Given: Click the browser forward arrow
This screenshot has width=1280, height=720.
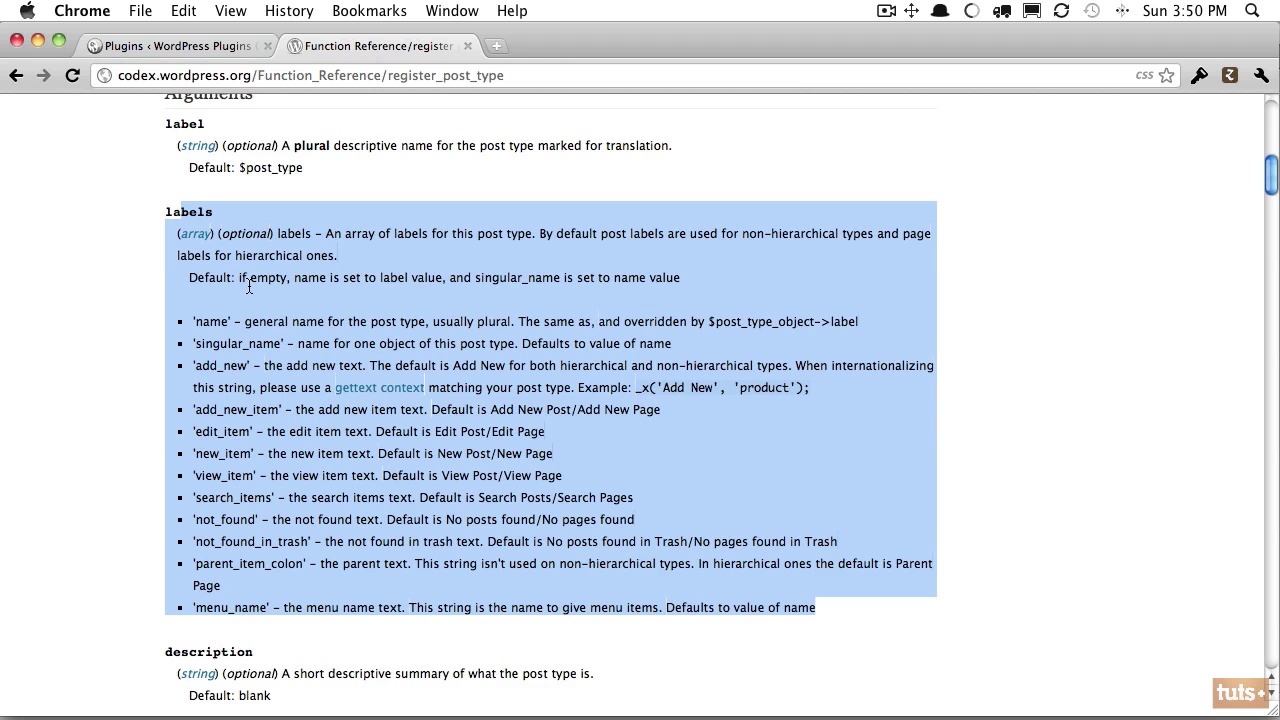Looking at the screenshot, I should (43, 75).
